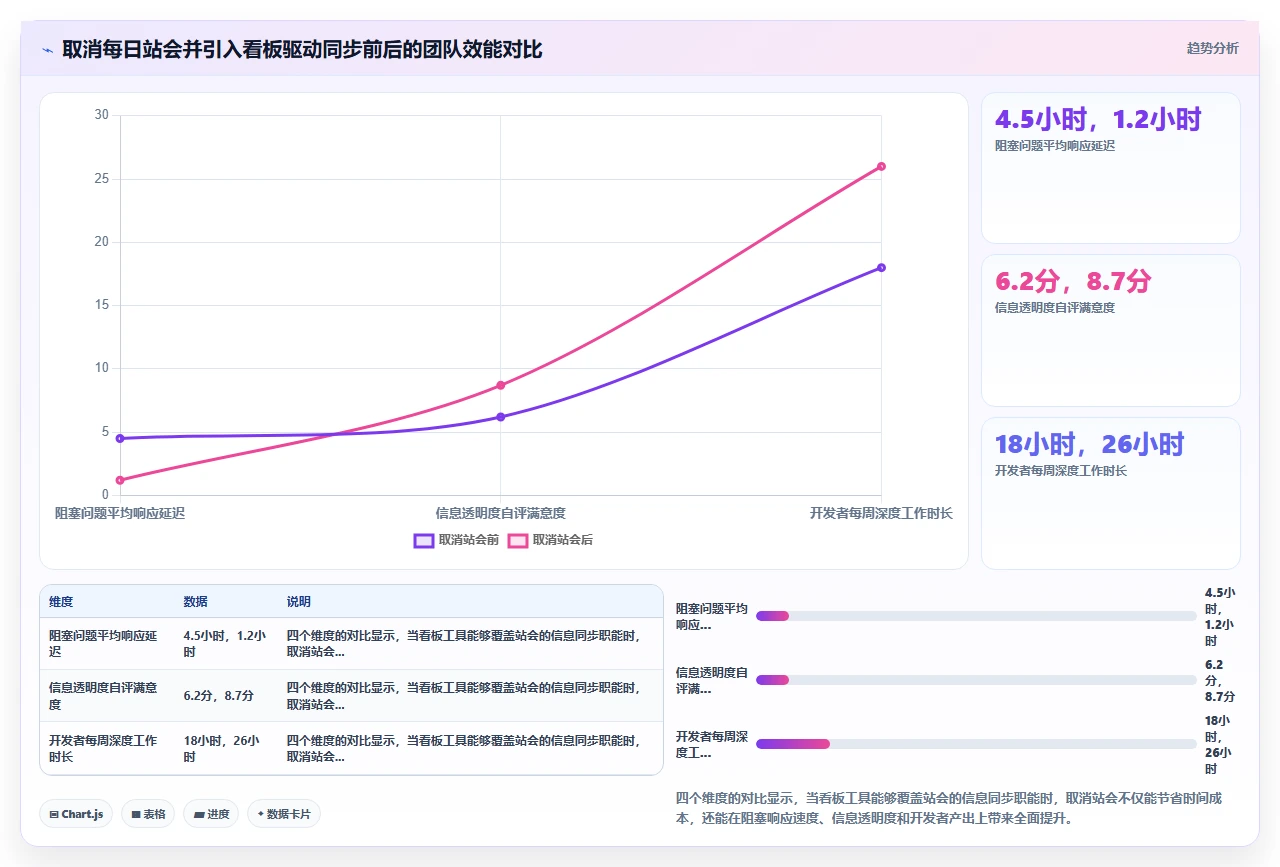
Task: Click the 4.5小时，1.2小时 data card
Action: (x=1110, y=168)
